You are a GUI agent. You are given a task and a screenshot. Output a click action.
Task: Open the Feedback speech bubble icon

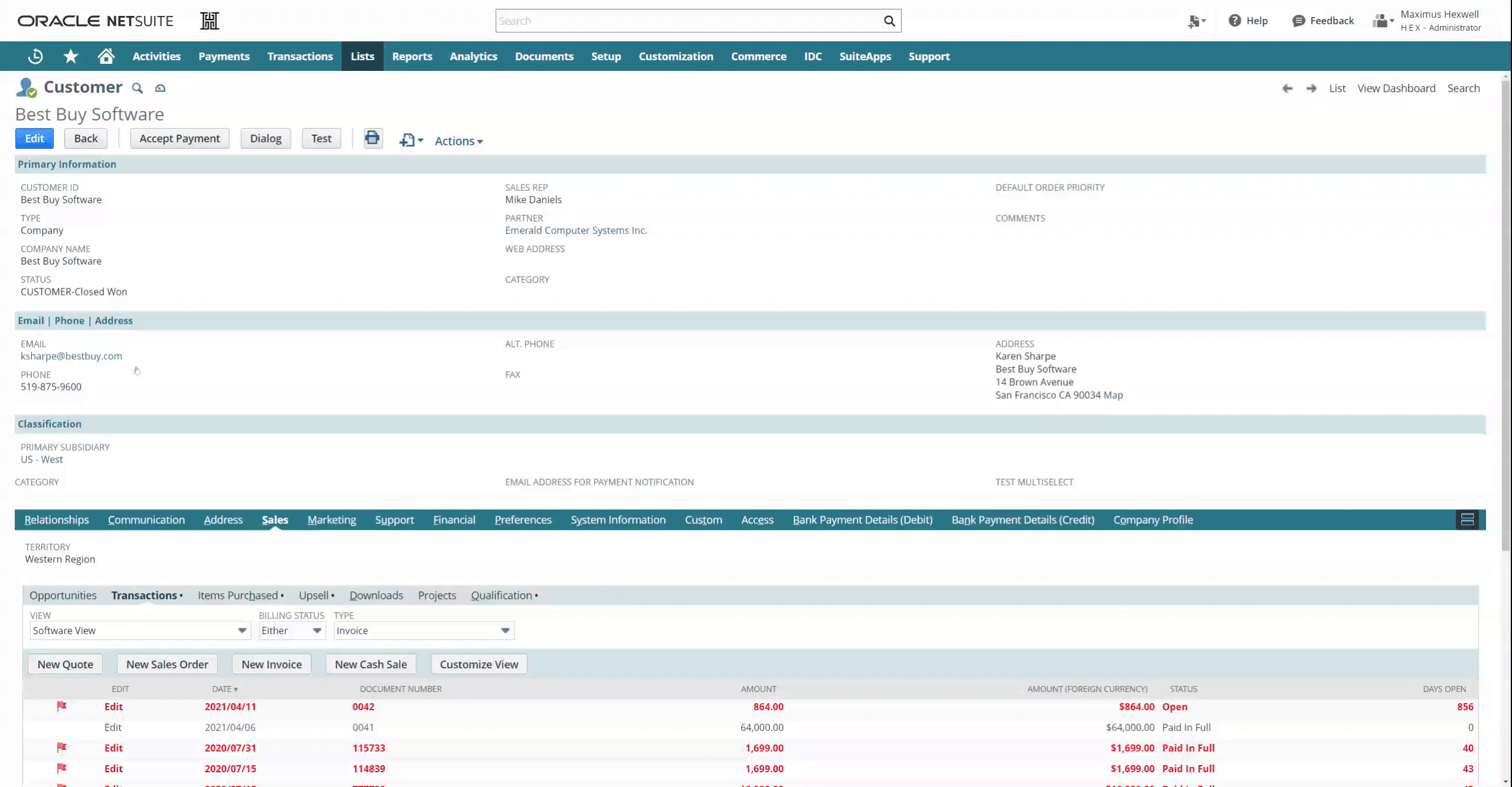(x=1298, y=21)
